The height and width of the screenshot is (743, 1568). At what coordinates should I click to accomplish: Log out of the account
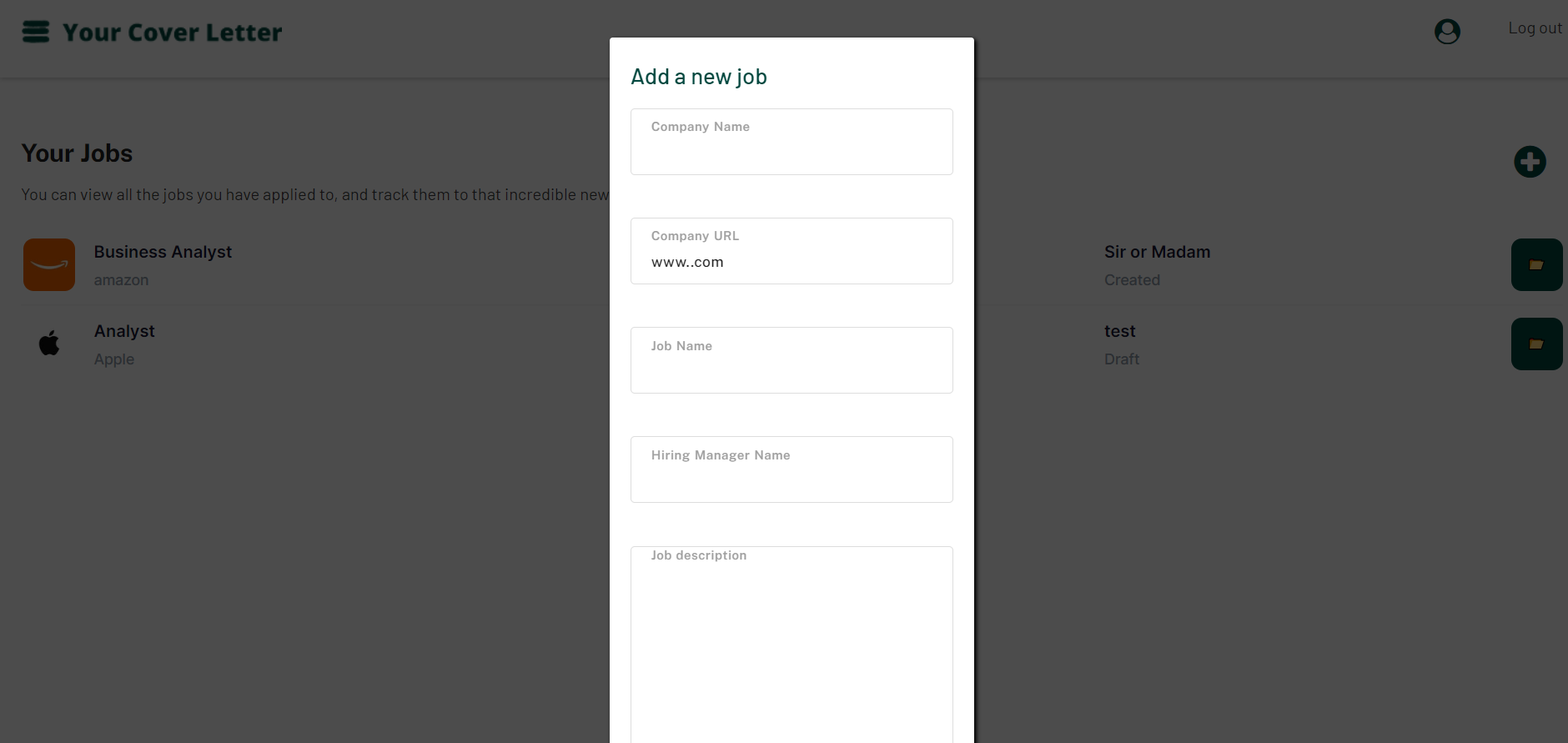pyautogui.click(x=1535, y=28)
